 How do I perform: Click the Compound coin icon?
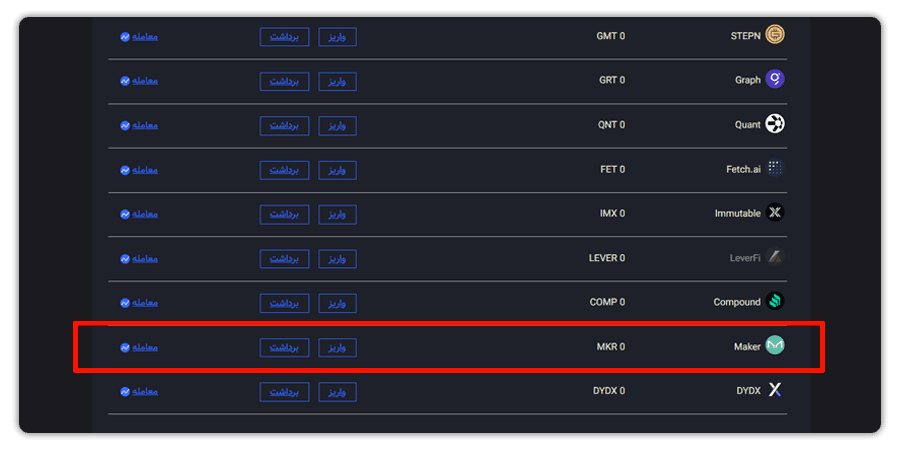[775, 301]
